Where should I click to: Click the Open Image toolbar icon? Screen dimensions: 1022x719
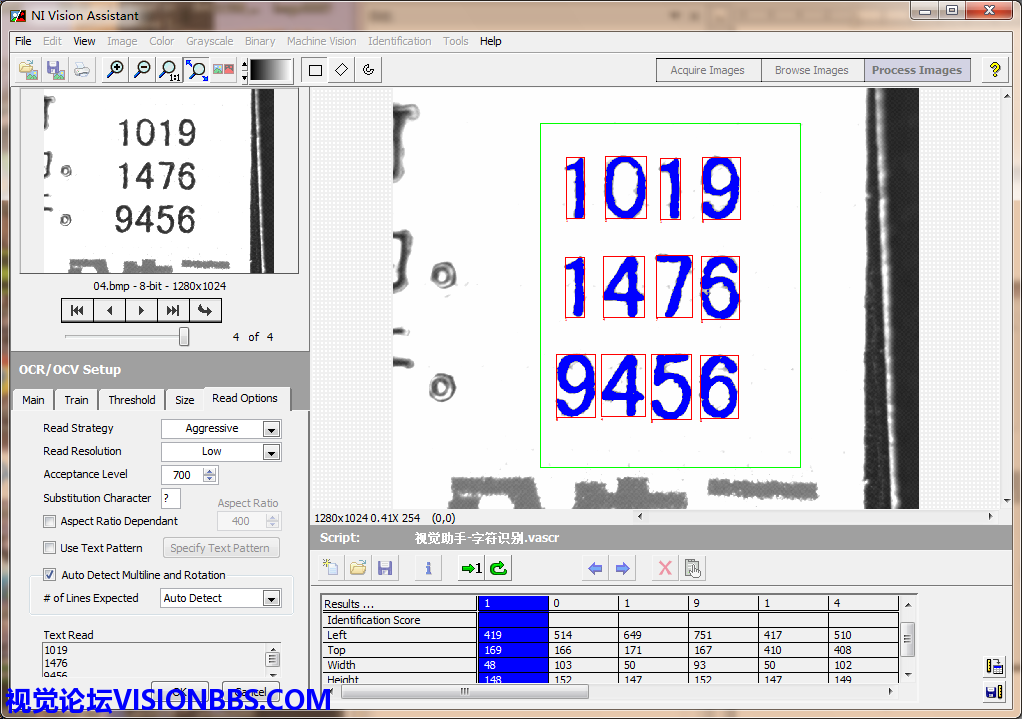tap(29, 70)
